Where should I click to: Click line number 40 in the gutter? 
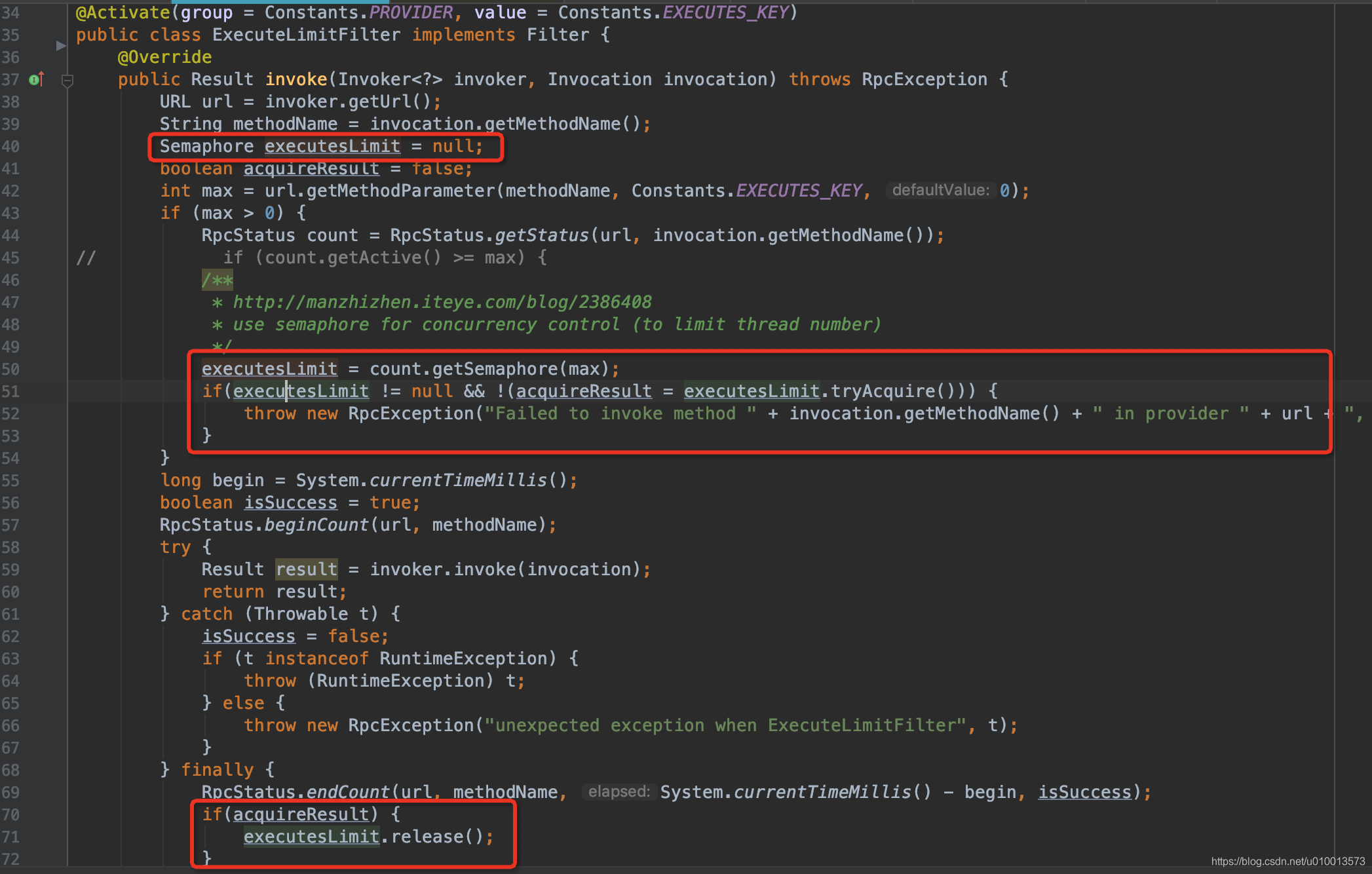11,146
